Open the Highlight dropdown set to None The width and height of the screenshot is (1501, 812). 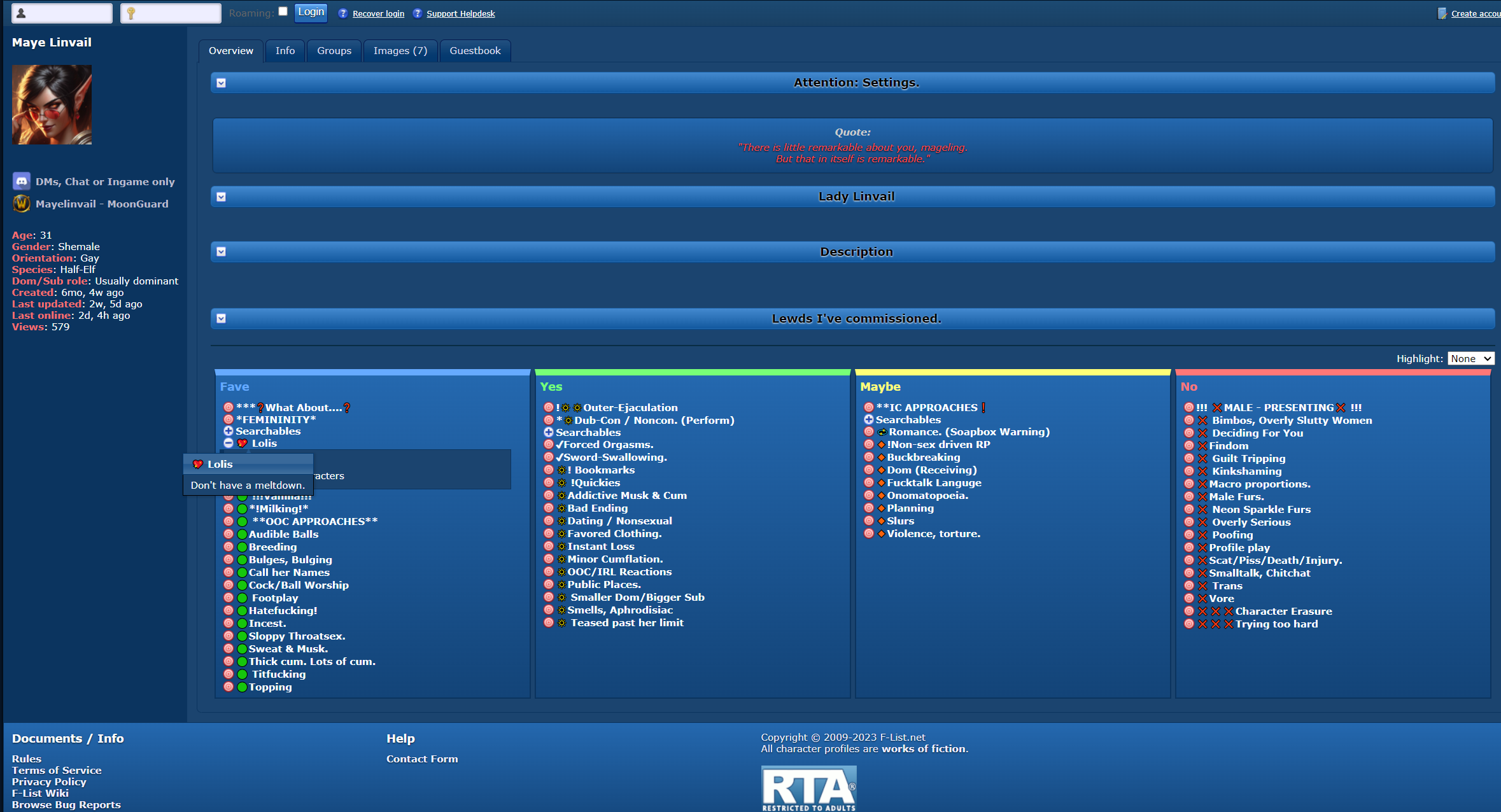[x=1470, y=359]
